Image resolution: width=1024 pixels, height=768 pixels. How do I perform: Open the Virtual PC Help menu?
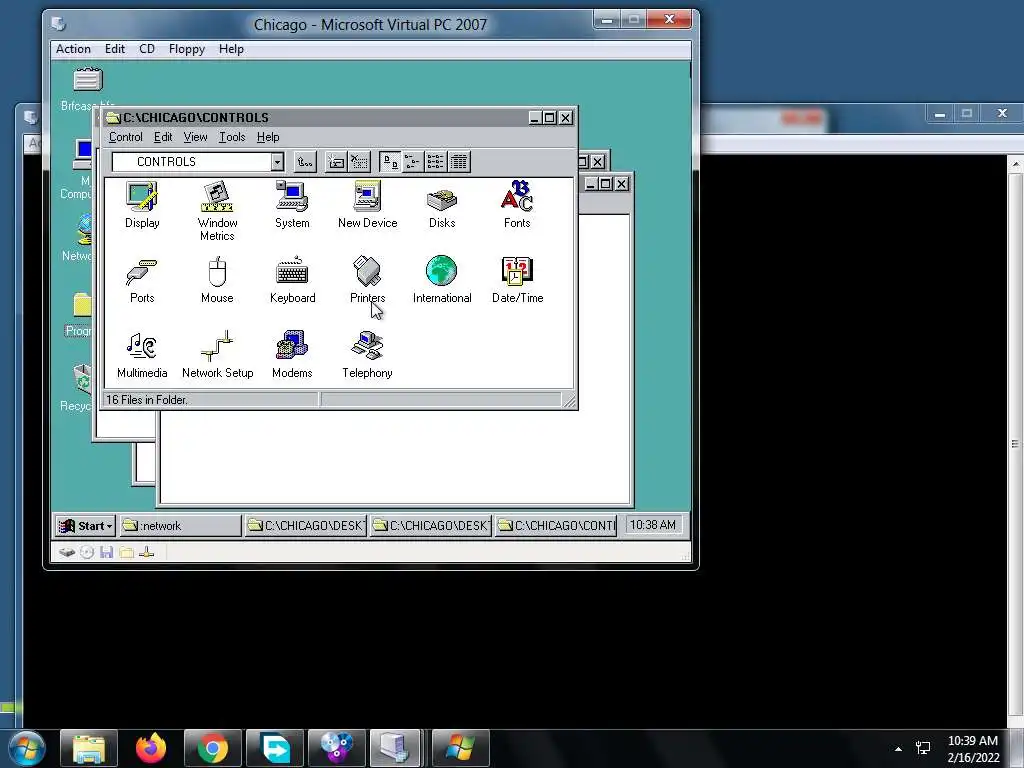[231, 49]
